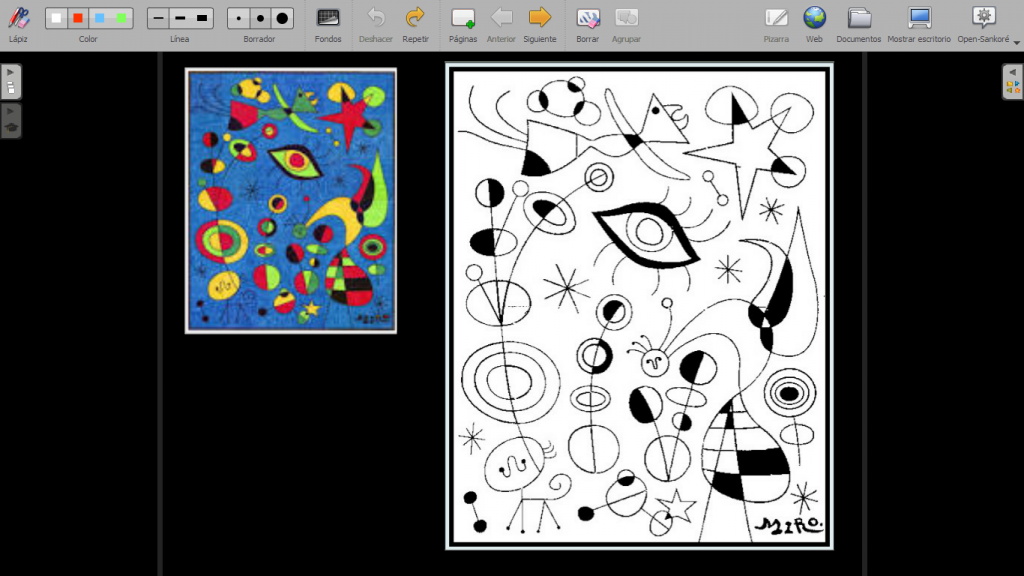
Task: Expand the left teacher guide tab
Action: tap(11, 121)
